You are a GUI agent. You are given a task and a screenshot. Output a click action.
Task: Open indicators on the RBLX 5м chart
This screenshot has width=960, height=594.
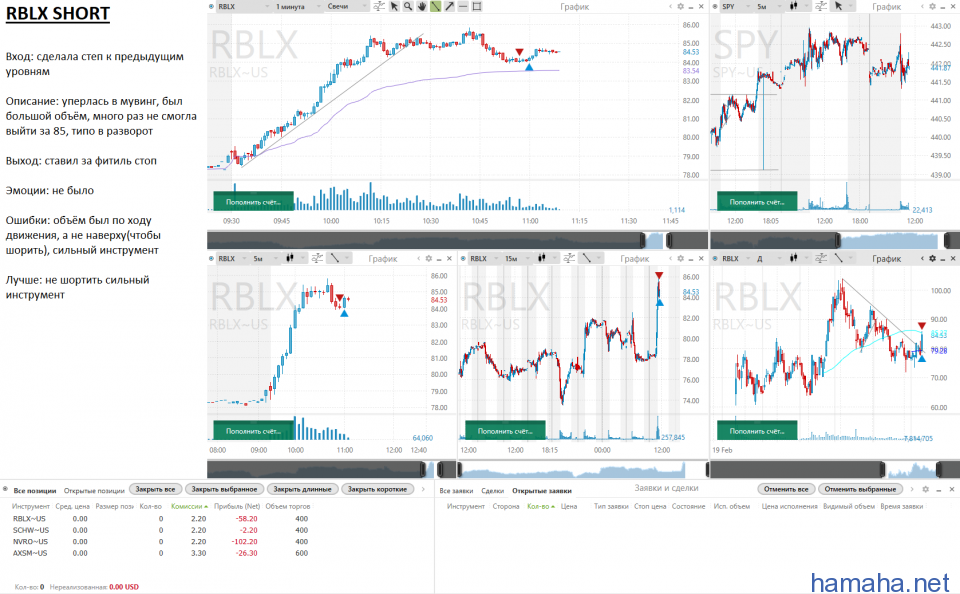(x=317, y=258)
